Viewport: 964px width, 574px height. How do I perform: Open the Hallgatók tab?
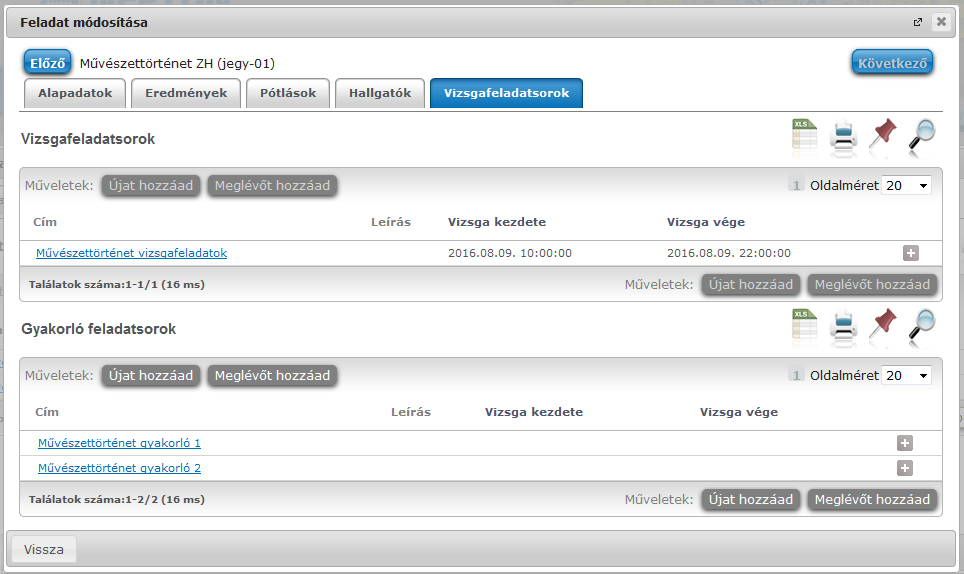pyautogui.click(x=380, y=93)
